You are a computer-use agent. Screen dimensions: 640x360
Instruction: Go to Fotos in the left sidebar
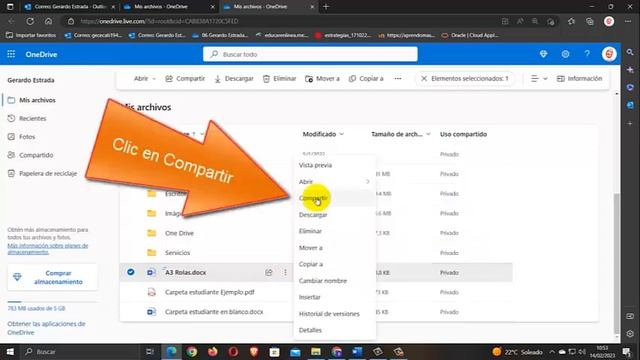[22, 137]
